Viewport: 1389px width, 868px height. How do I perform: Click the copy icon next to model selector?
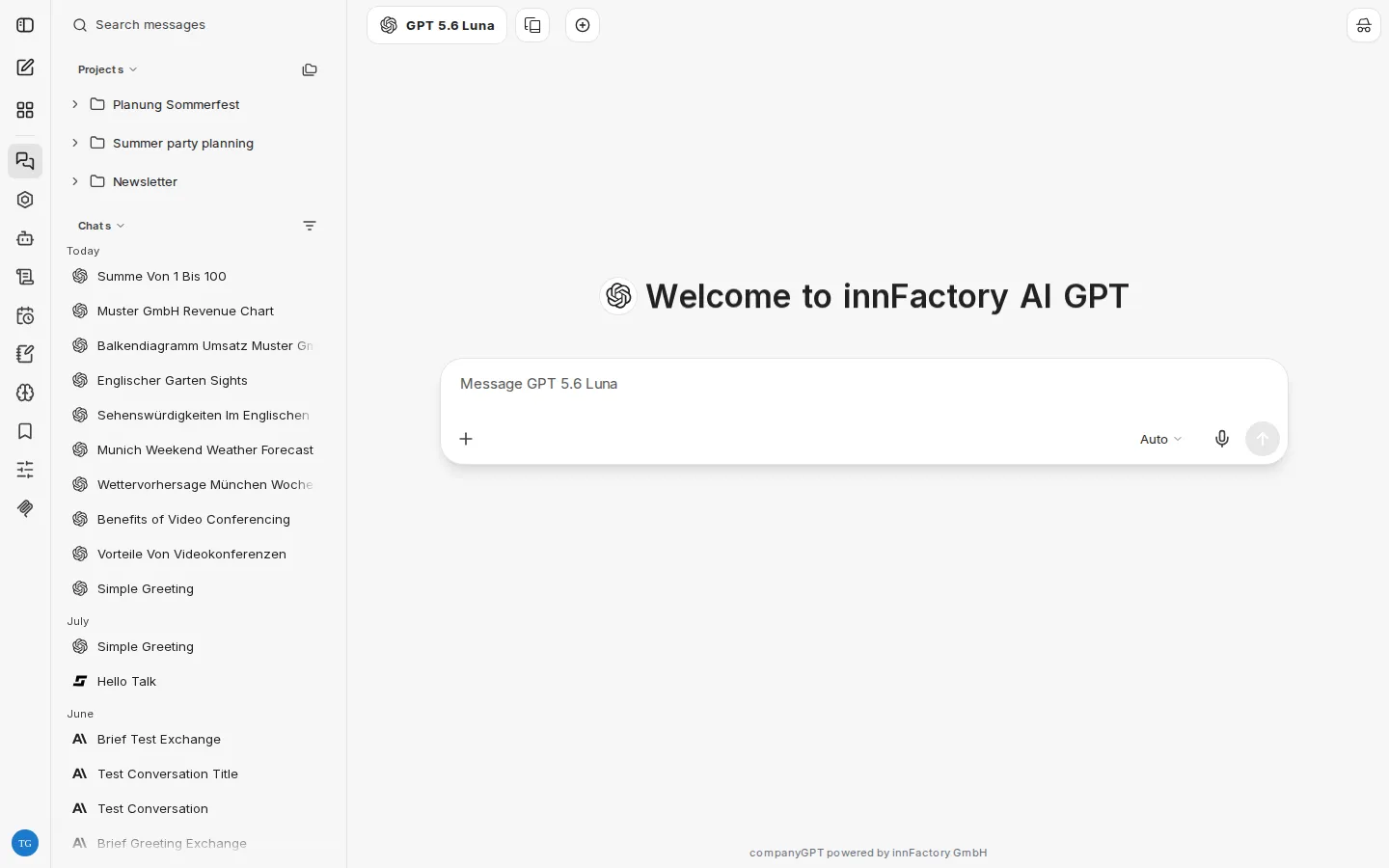pos(532,25)
